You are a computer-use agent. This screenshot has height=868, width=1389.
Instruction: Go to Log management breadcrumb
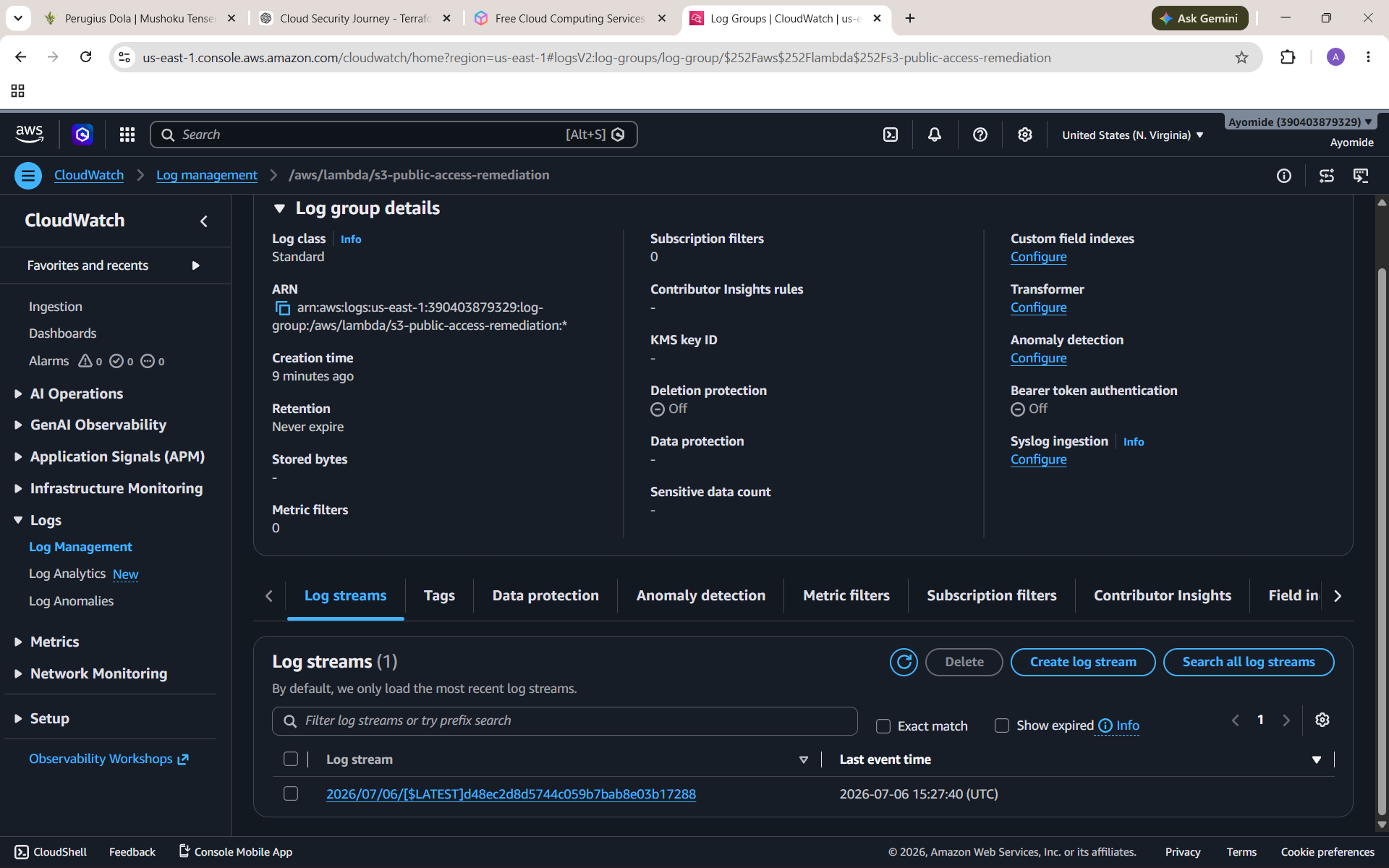click(x=207, y=175)
